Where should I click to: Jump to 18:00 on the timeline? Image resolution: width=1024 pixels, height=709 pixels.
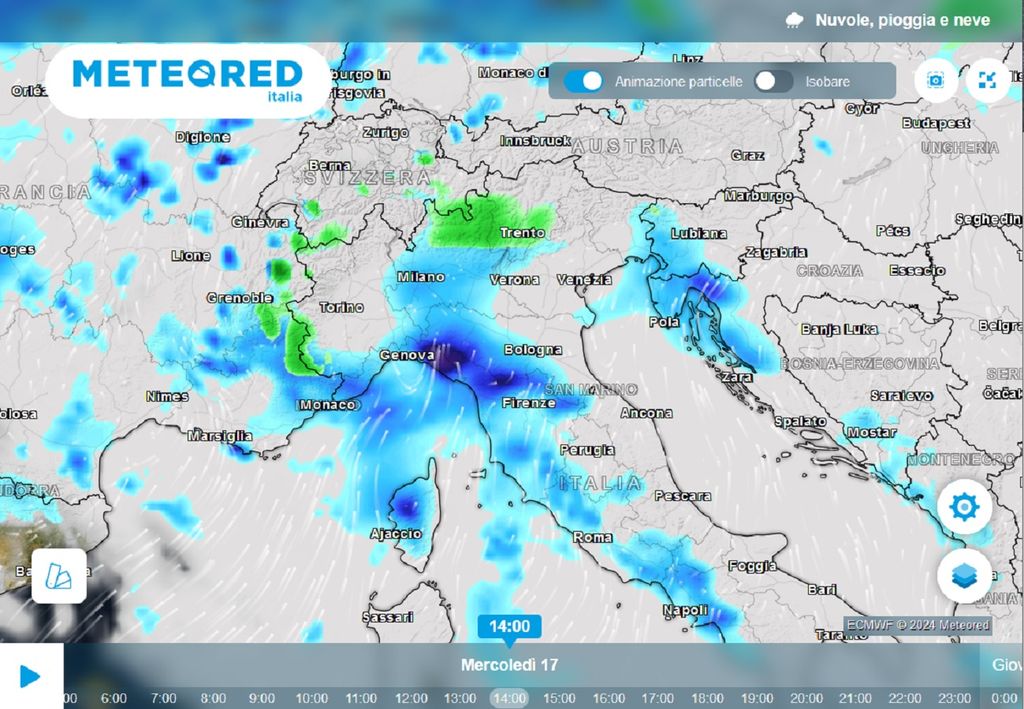point(706,698)
